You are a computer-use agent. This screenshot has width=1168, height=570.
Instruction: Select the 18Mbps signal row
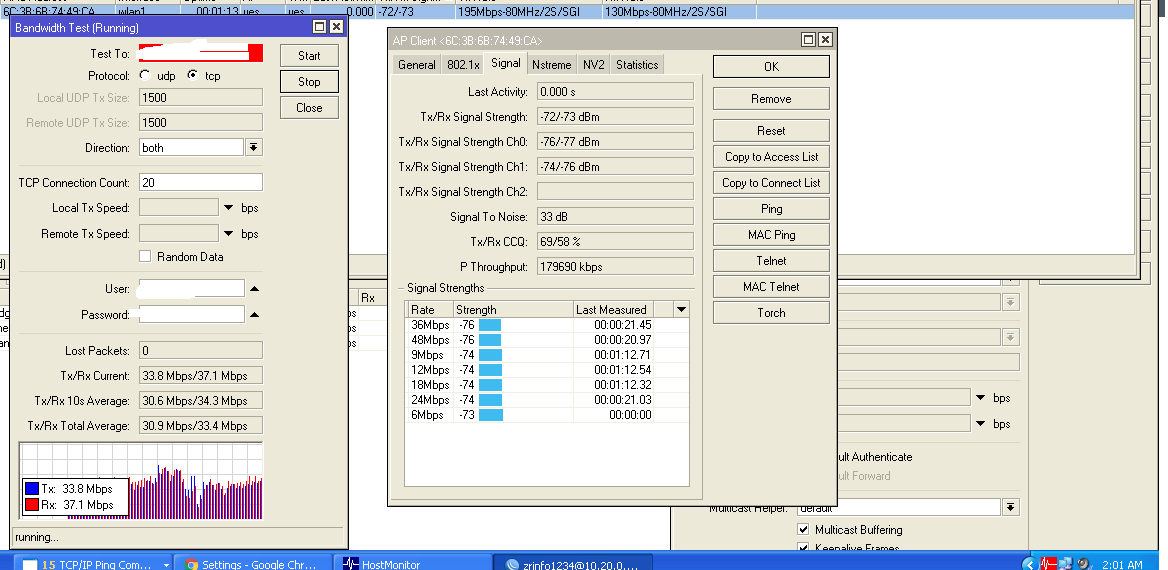coord(547,384)
